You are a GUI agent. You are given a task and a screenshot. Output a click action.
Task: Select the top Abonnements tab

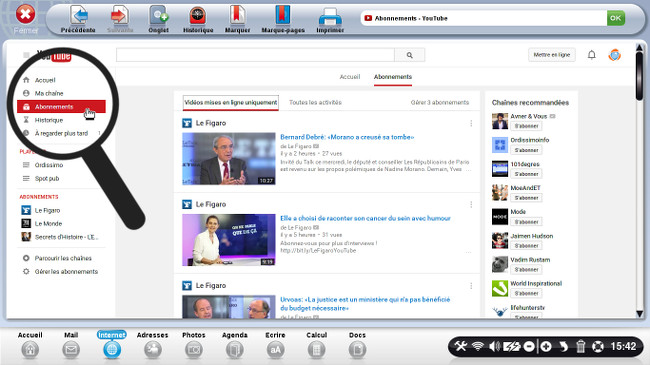(393, 77)
